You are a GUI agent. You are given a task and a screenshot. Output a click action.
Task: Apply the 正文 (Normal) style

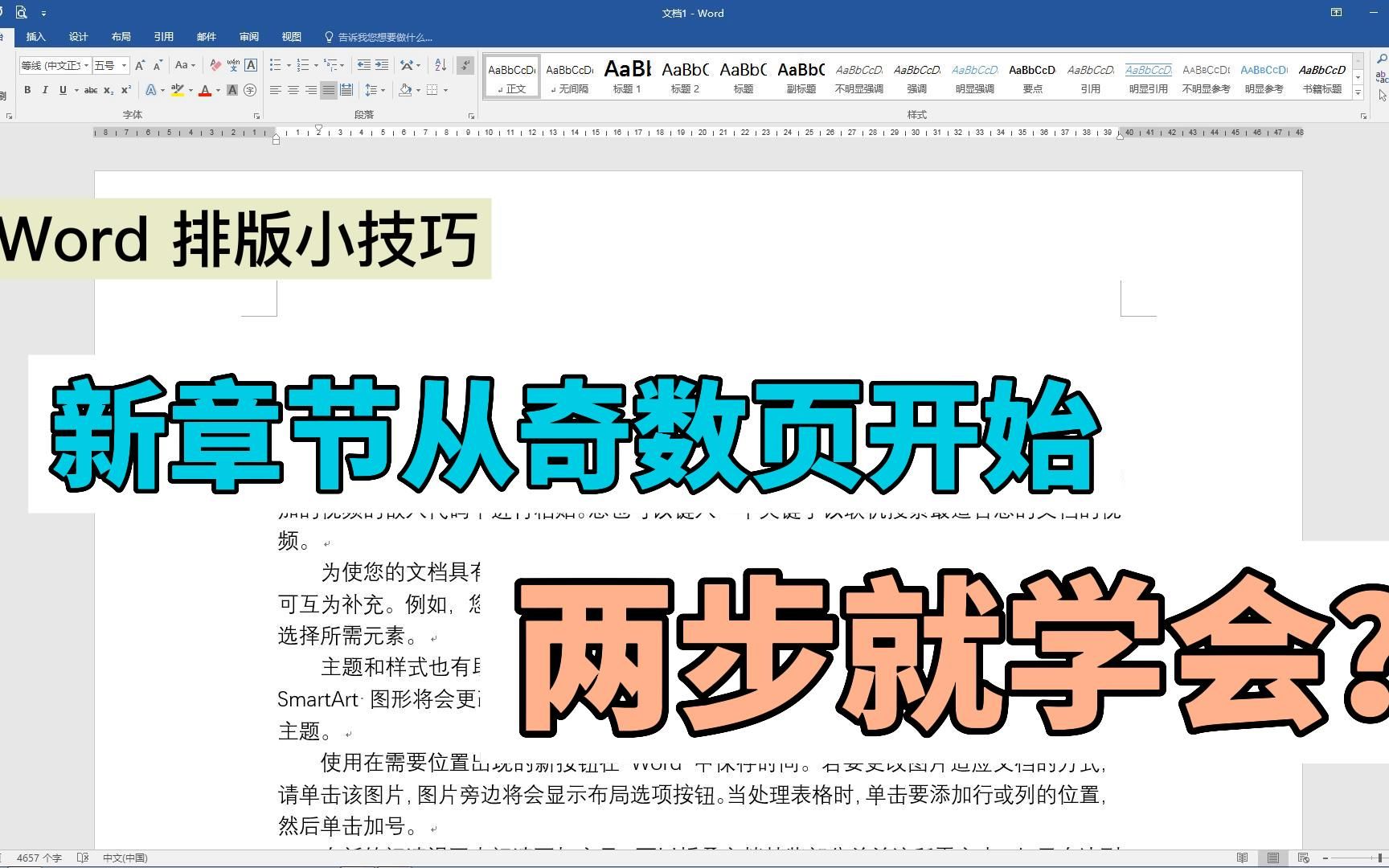(512, 77)
